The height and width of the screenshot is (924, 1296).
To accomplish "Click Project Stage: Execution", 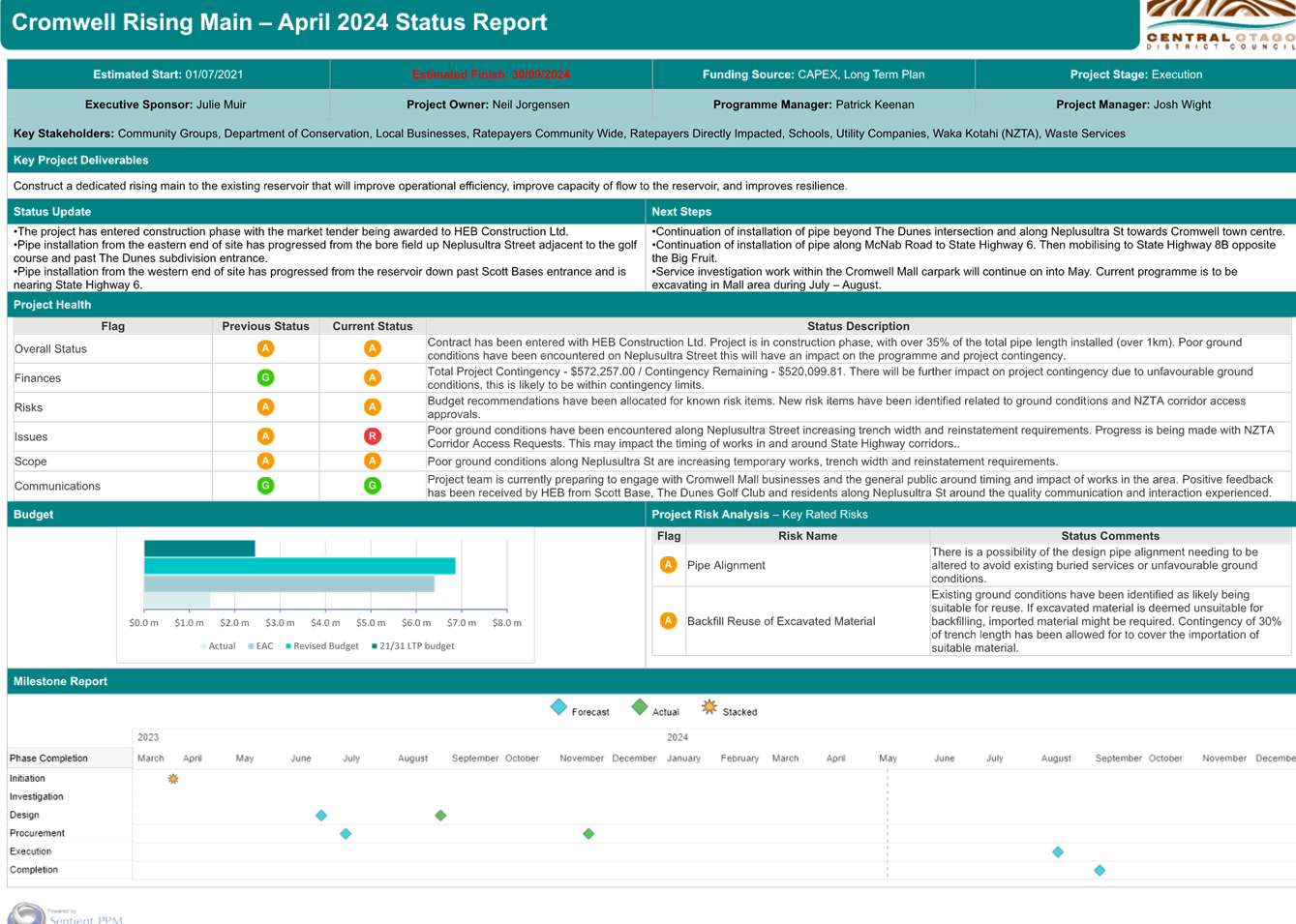I will (x=1136, y=75).
